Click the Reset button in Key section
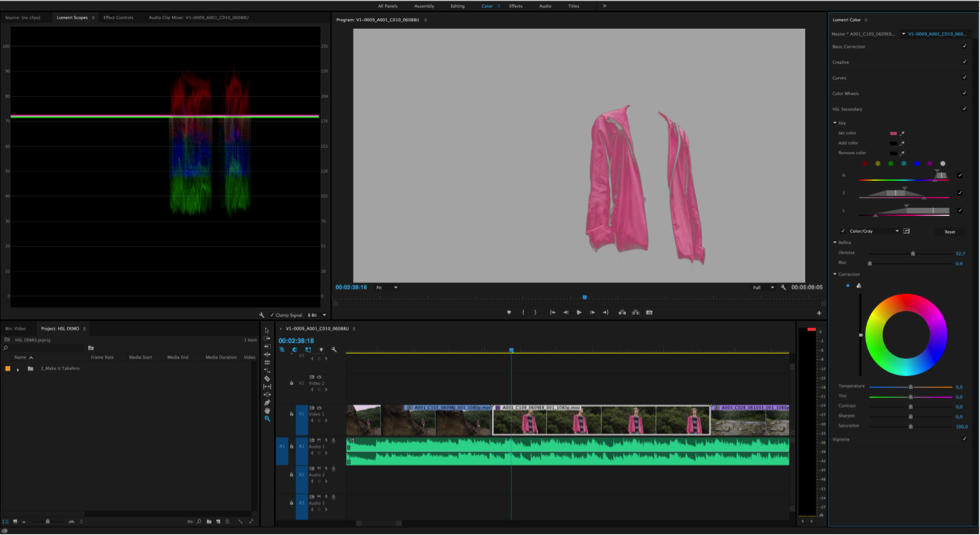Screen dimensions: 980x535 [x=949, y=232]
